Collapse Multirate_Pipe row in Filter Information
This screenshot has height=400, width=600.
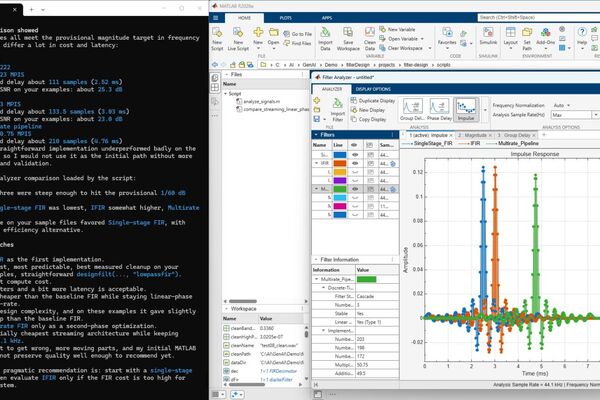tap(316, 279)
